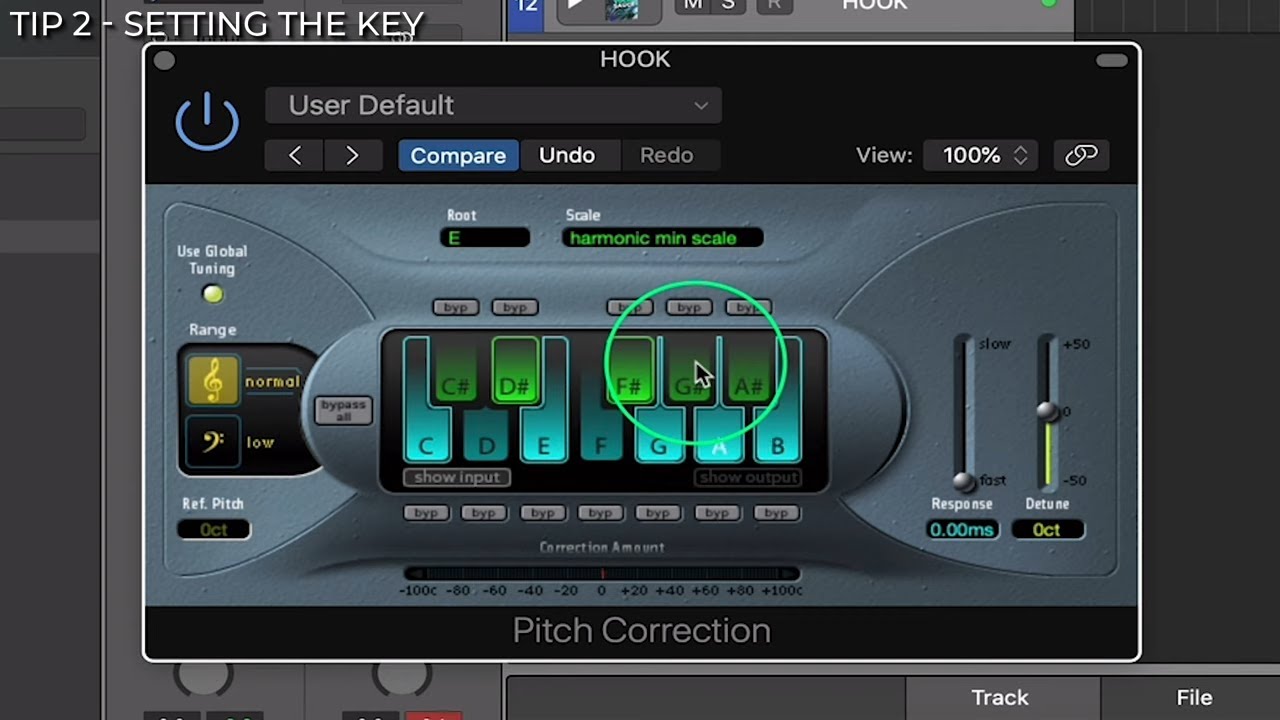Click the Undo button
This screenshot has height=720, width=1280.
click(567, 155)
